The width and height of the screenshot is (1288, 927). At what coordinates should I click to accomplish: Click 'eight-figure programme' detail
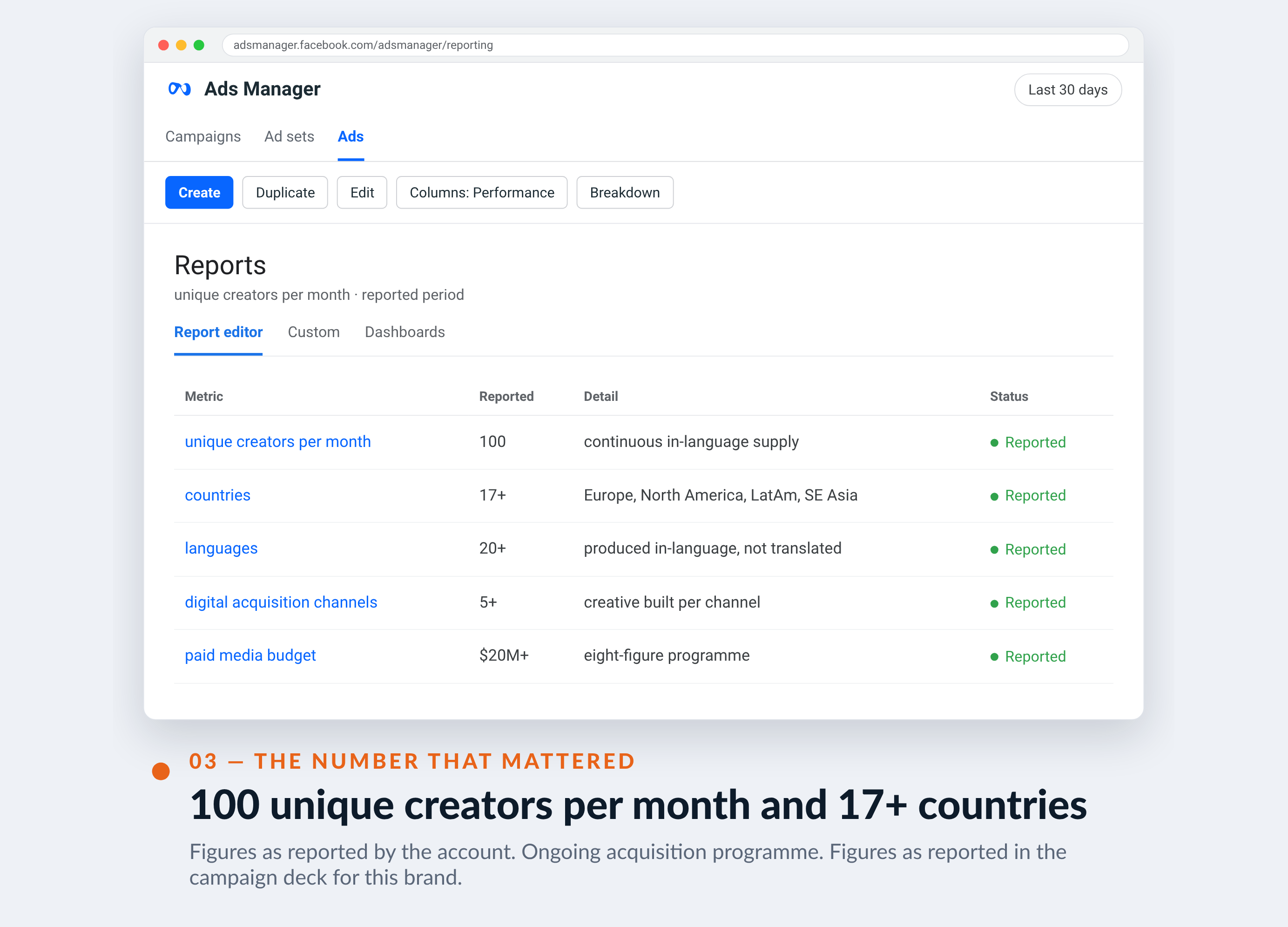(666, 656)
